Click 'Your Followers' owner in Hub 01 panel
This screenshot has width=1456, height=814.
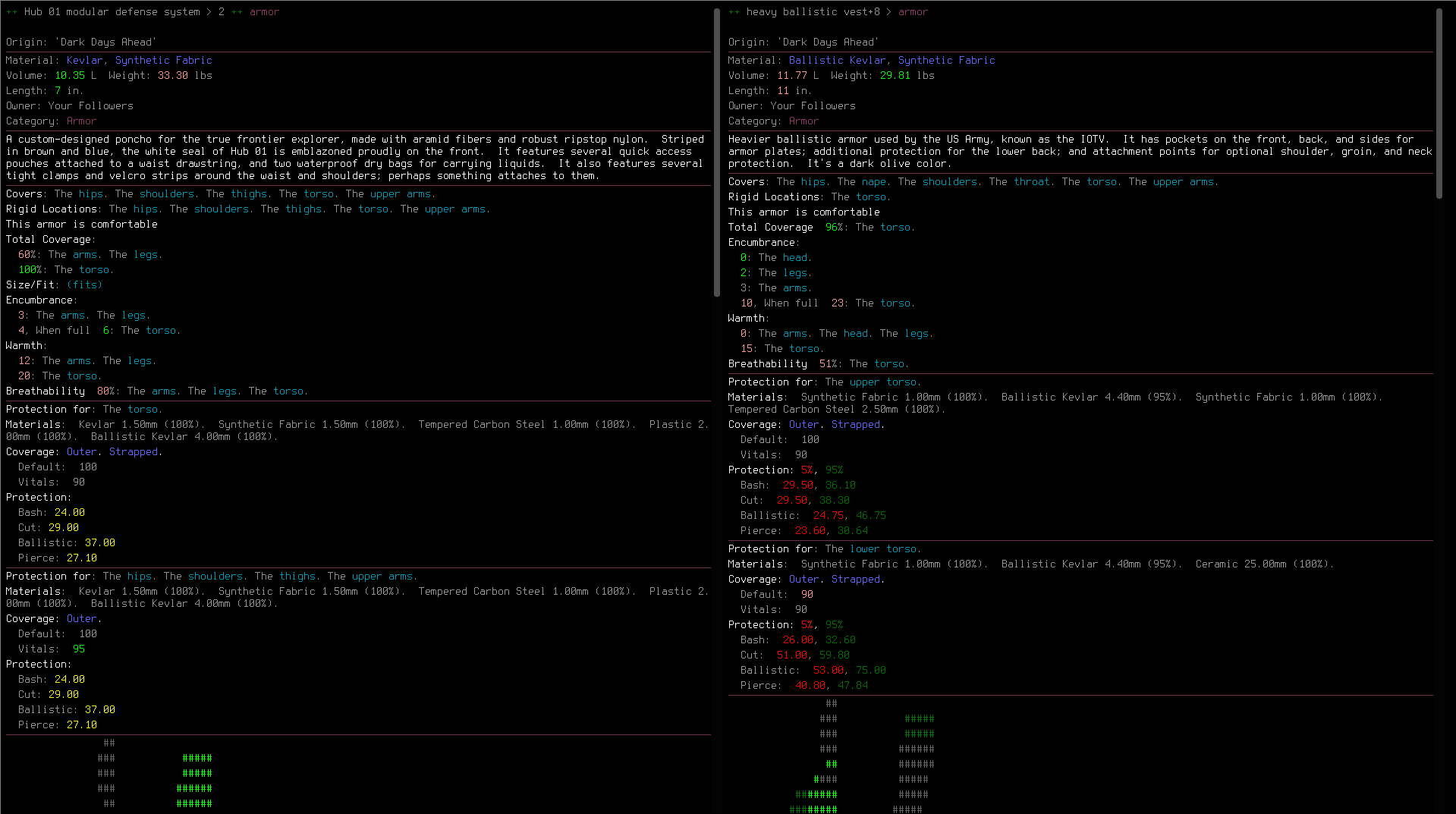tap(91, 106)
